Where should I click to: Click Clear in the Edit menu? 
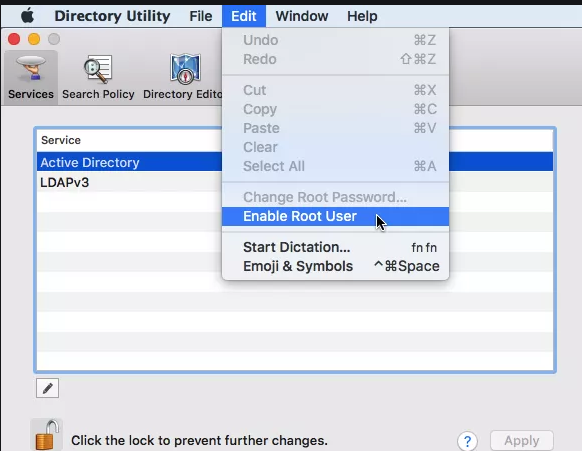point(336,147)
